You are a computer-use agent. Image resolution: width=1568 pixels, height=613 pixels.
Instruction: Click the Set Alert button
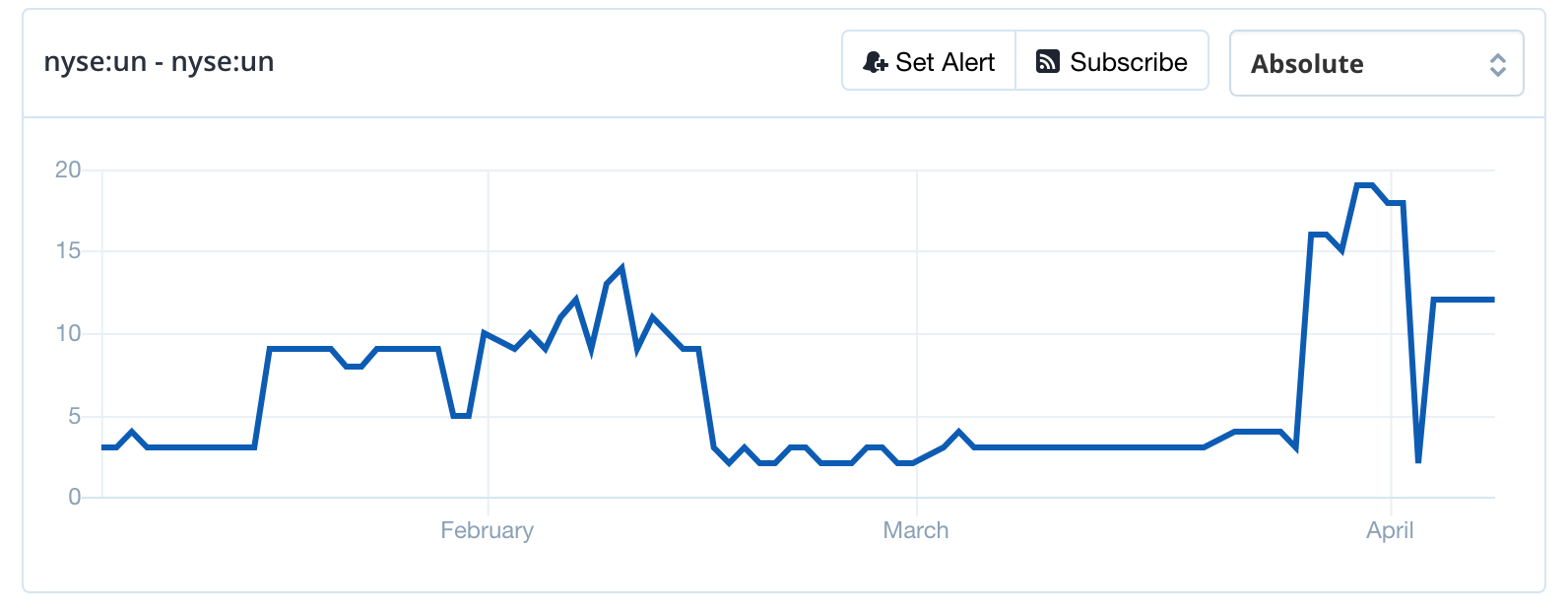[928, 61]
